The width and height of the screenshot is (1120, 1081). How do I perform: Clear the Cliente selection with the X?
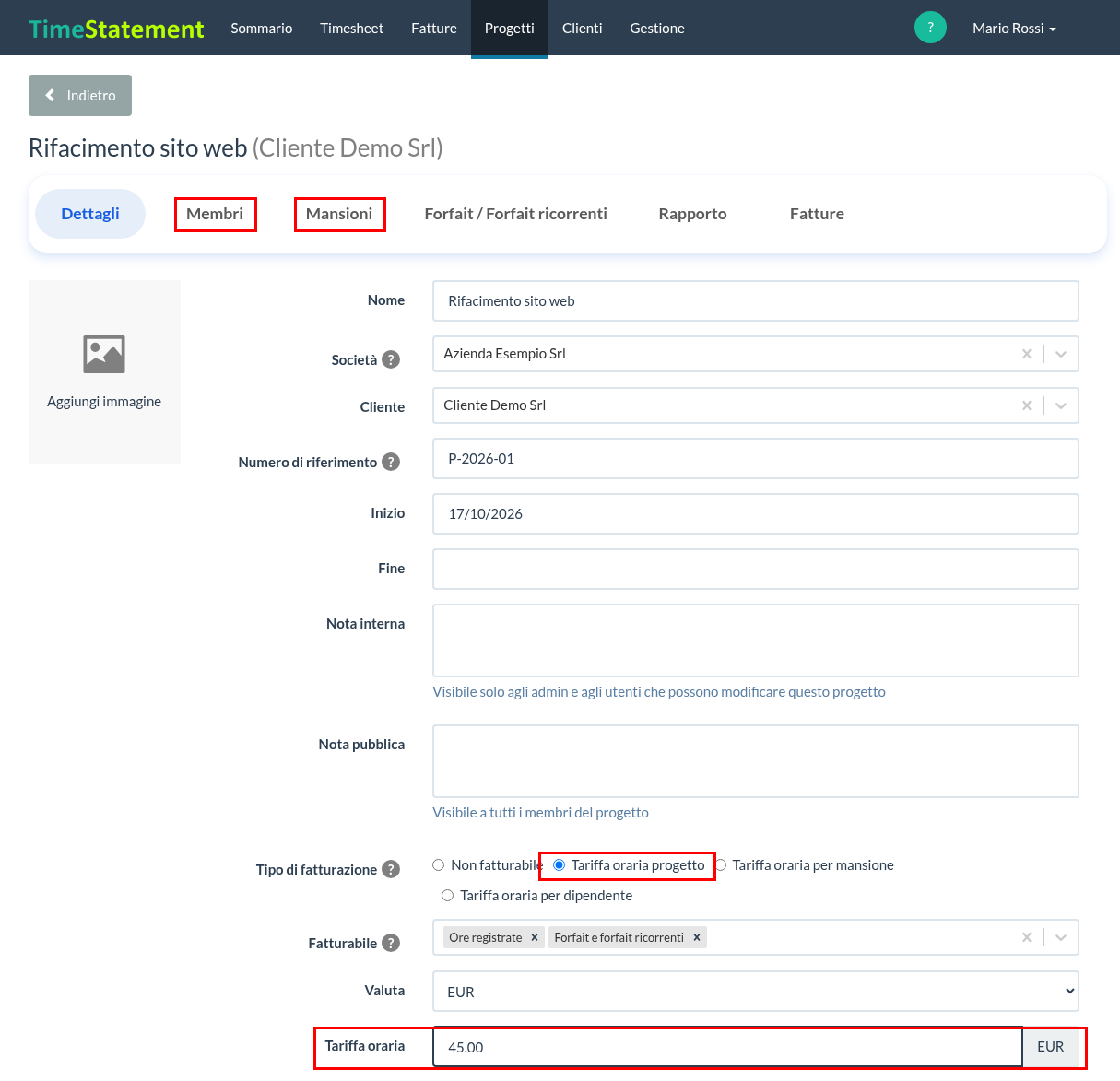tap(1027, 405)
